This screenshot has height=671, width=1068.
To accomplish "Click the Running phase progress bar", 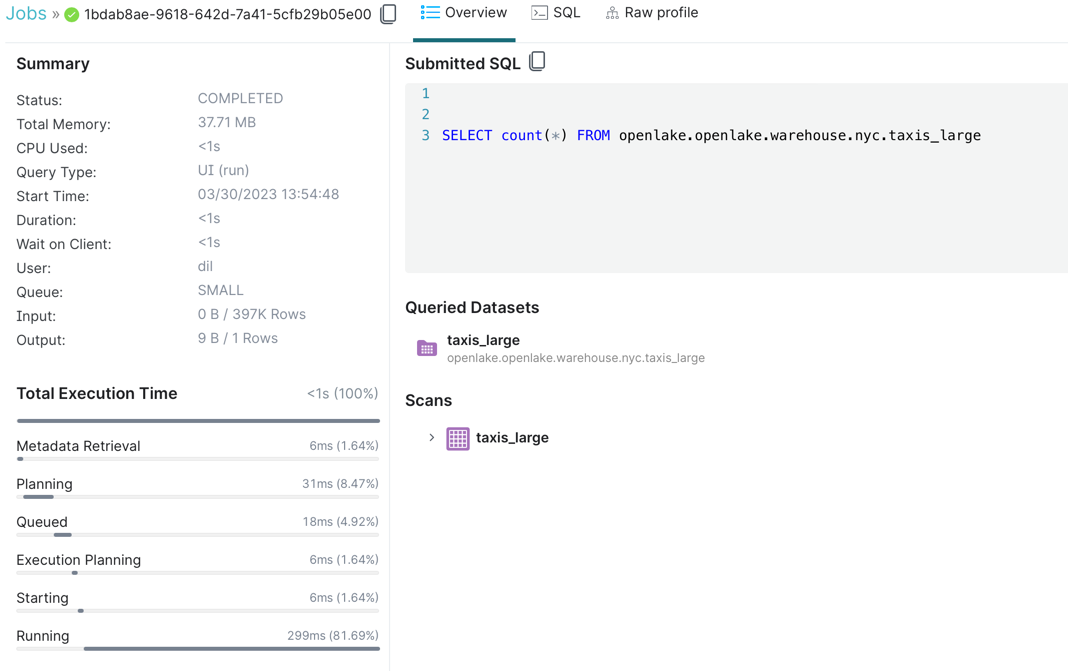I will 231,649.
